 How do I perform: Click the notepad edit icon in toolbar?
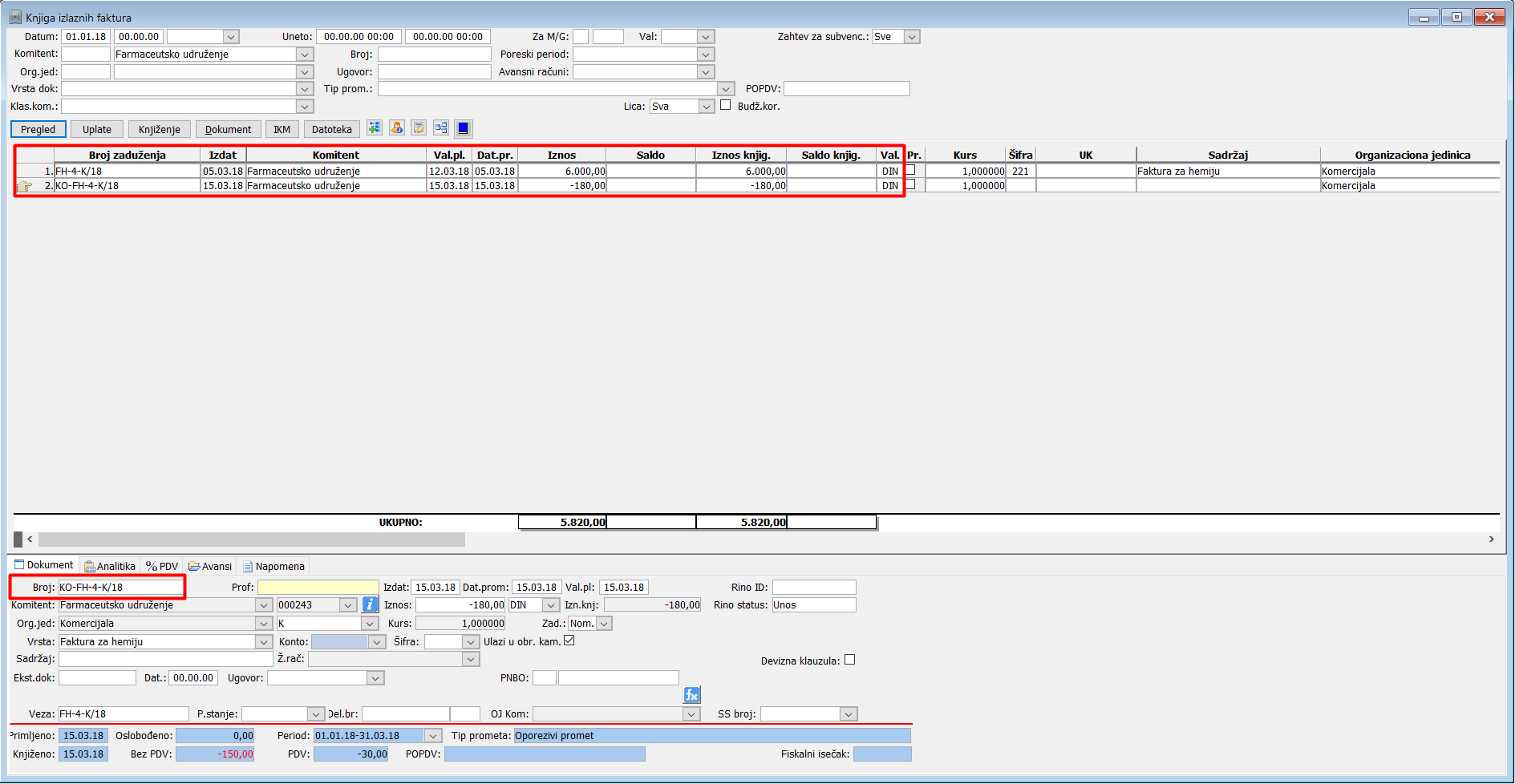[x=419, y=128]
